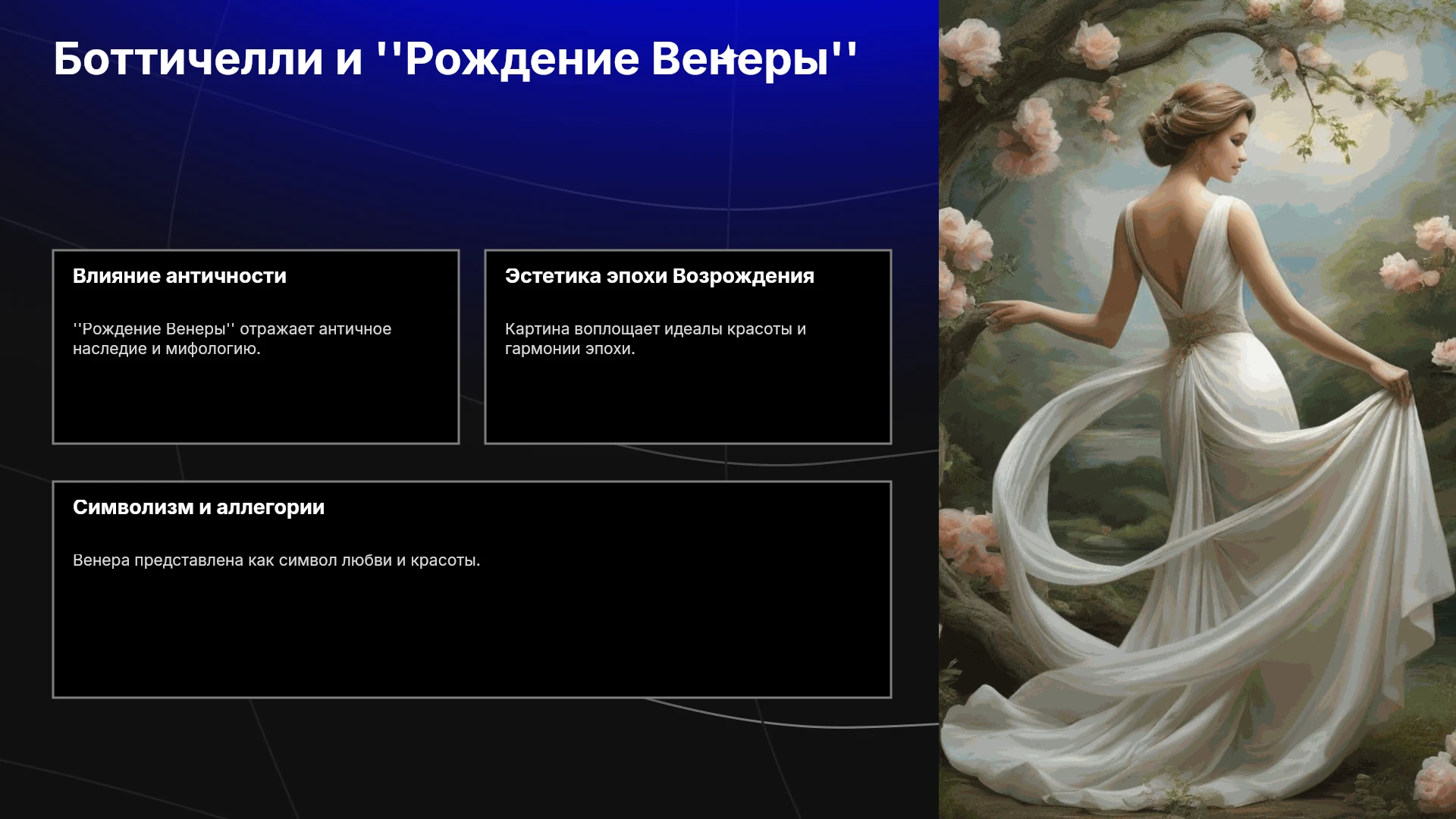Viewport: 1456px width, 819px height.
Task: Click the phrase "гармонии эпохи" in second card
Action: (570, 349)
